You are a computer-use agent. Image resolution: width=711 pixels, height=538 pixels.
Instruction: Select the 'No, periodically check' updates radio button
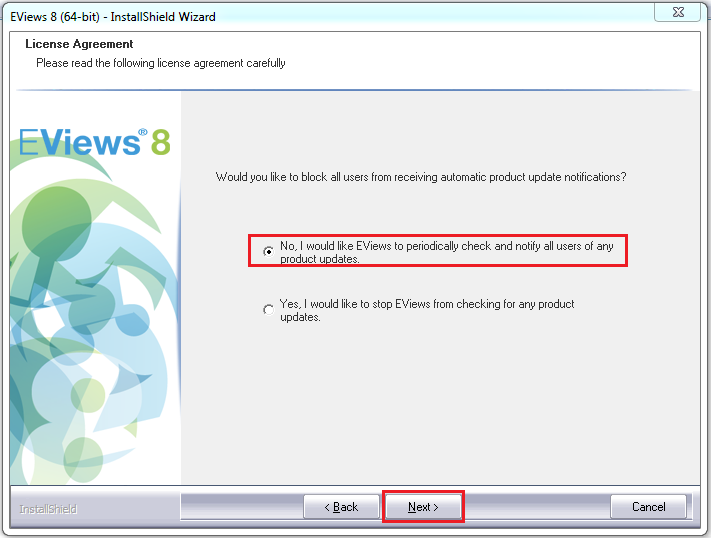pos(268,251)
